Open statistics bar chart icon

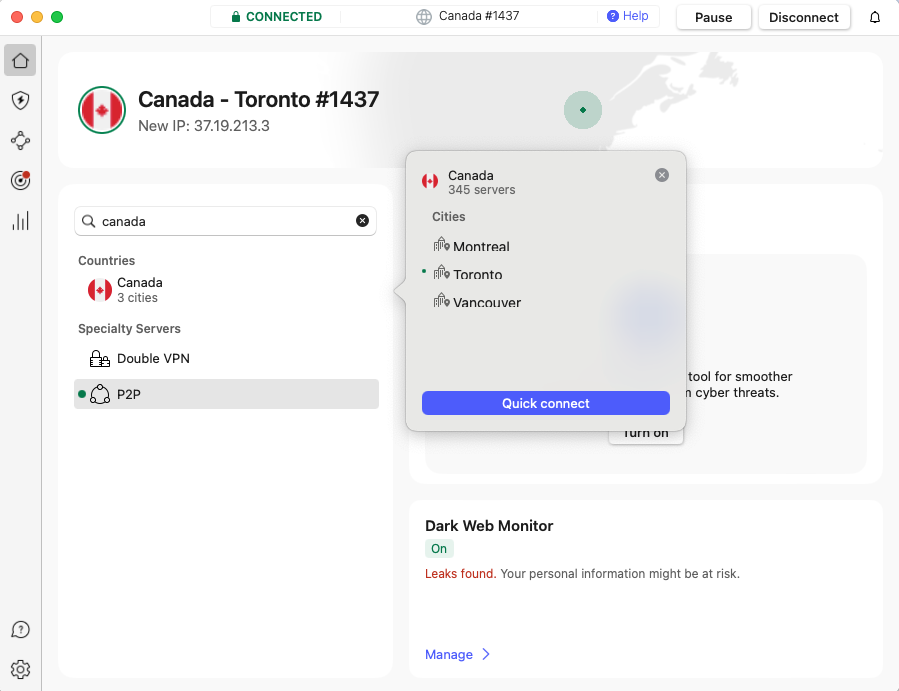20,221
